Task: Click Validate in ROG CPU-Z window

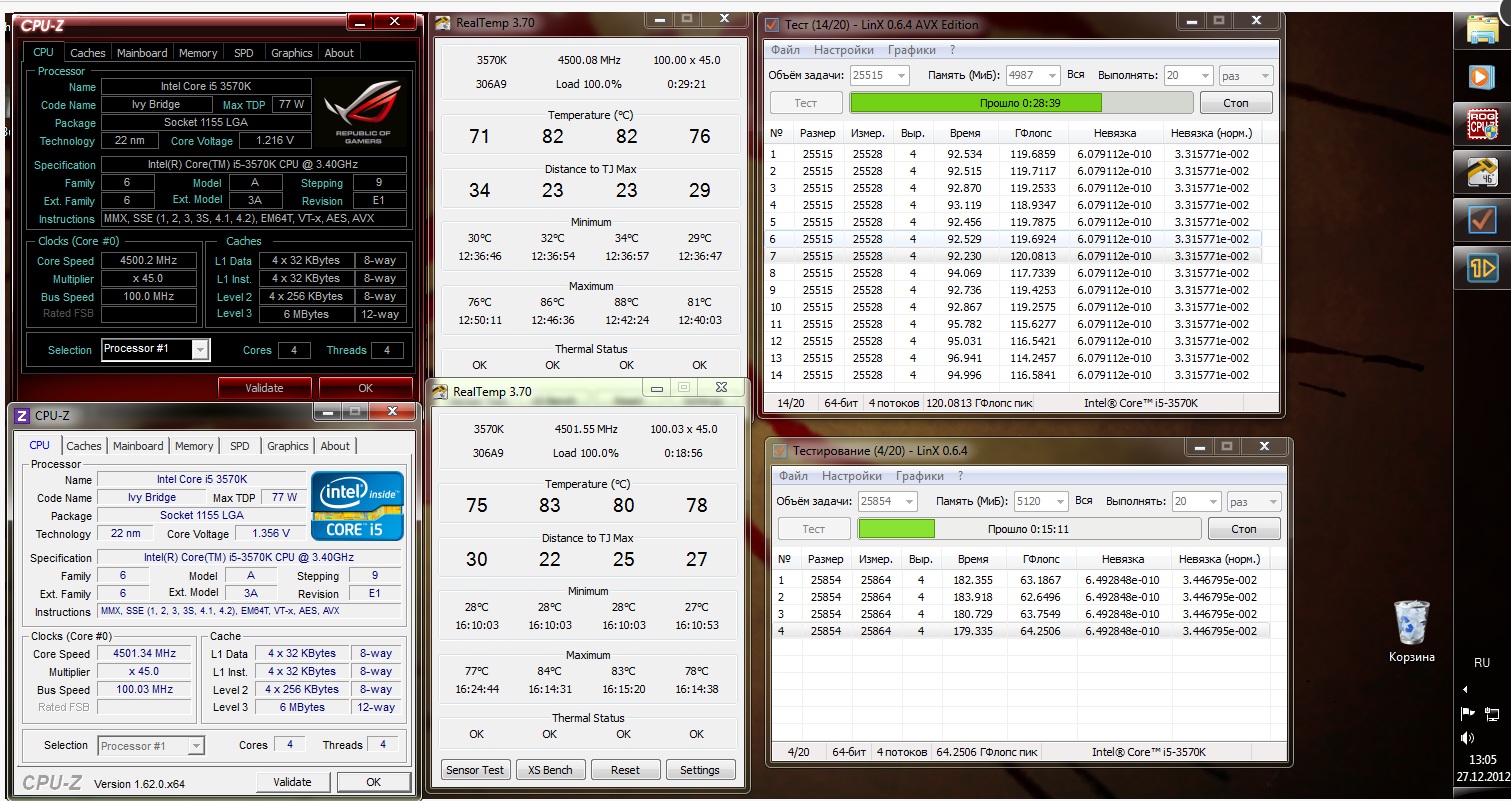Action: tap(265, 388)
